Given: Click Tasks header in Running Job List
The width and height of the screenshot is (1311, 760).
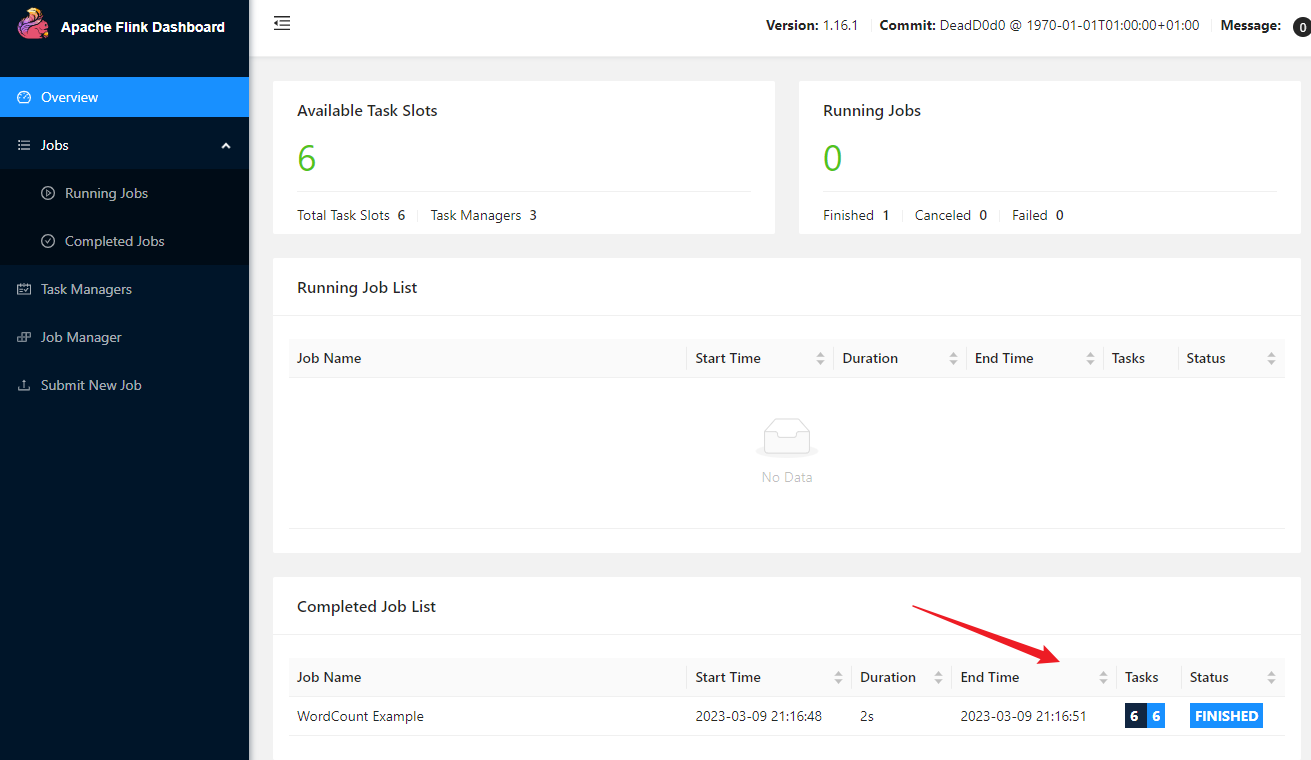Looking at the screenshot, I should (x=1128, y=358).
